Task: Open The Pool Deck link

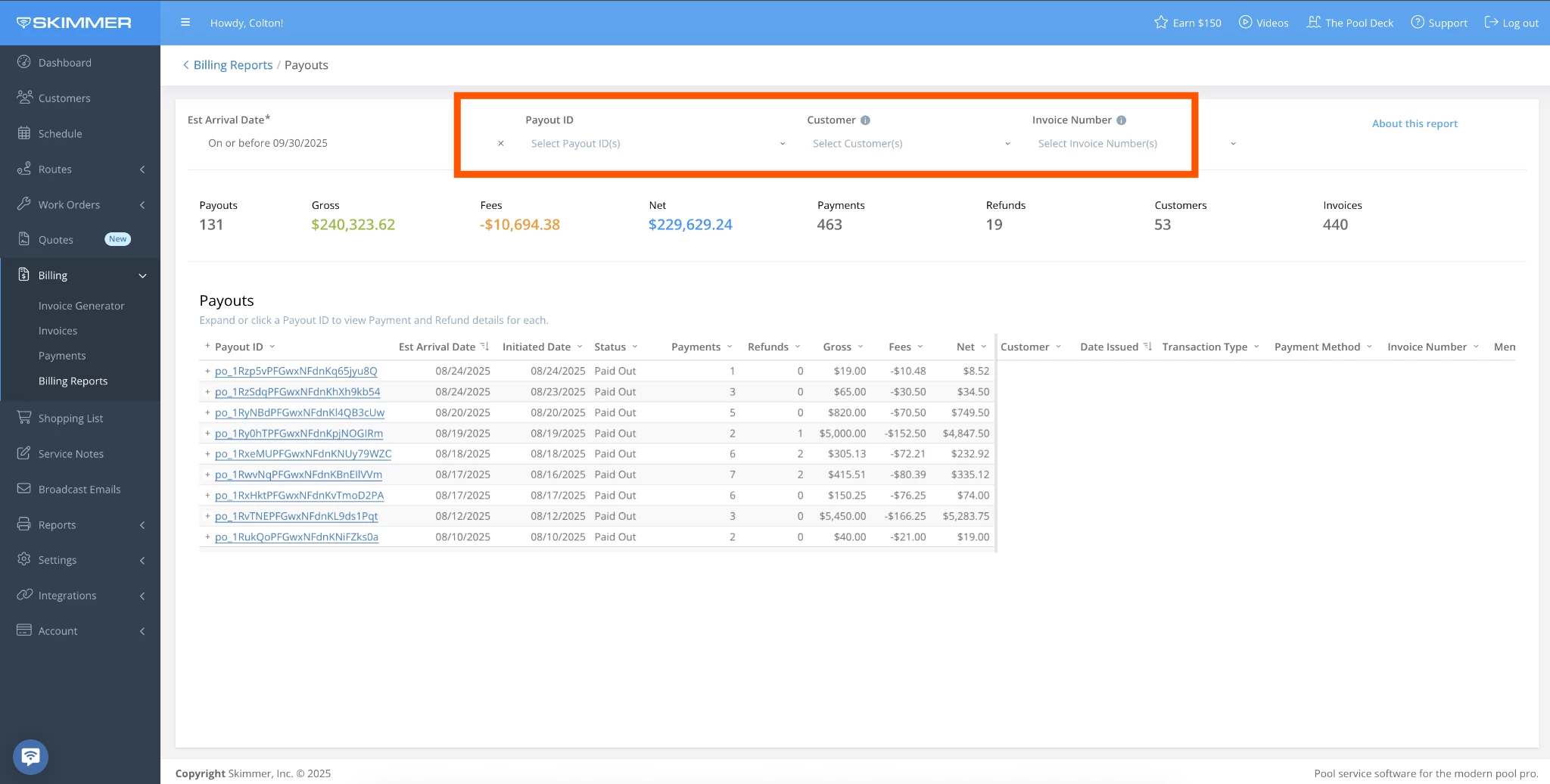Action: tap(1349, 23)
